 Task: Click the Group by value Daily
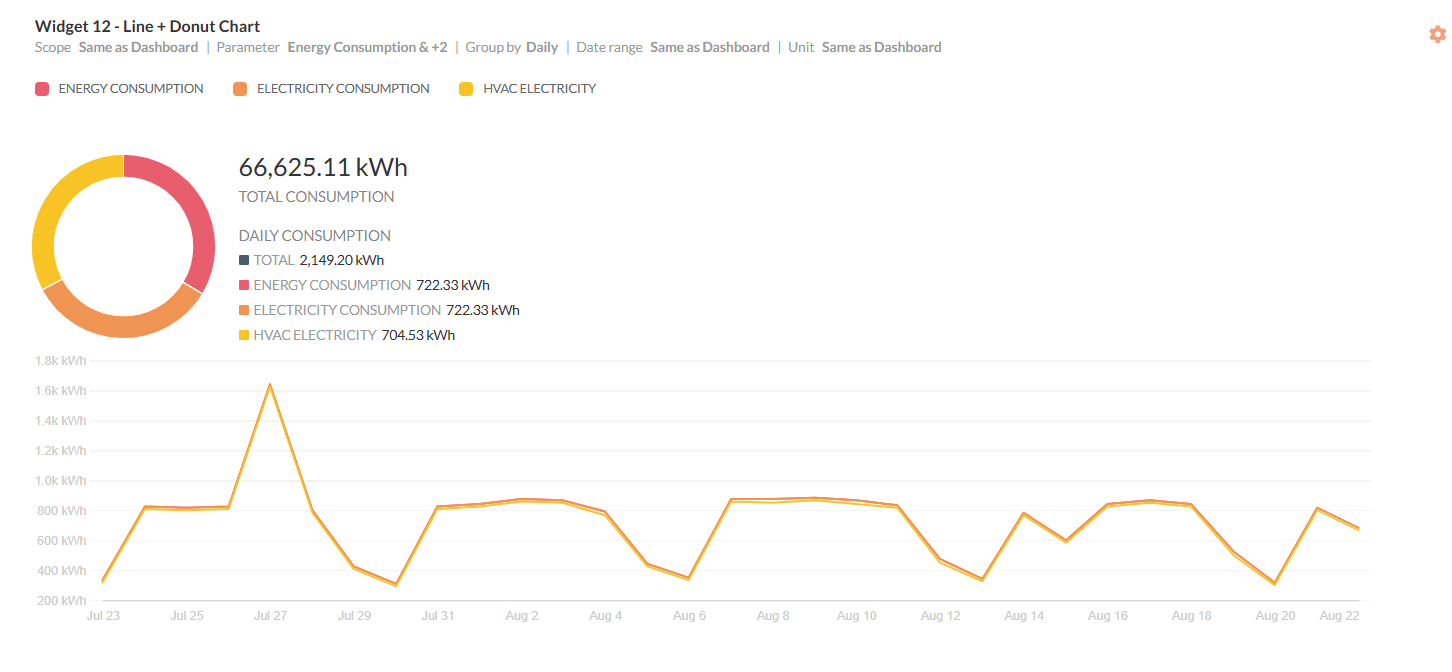tap(542, 47)
